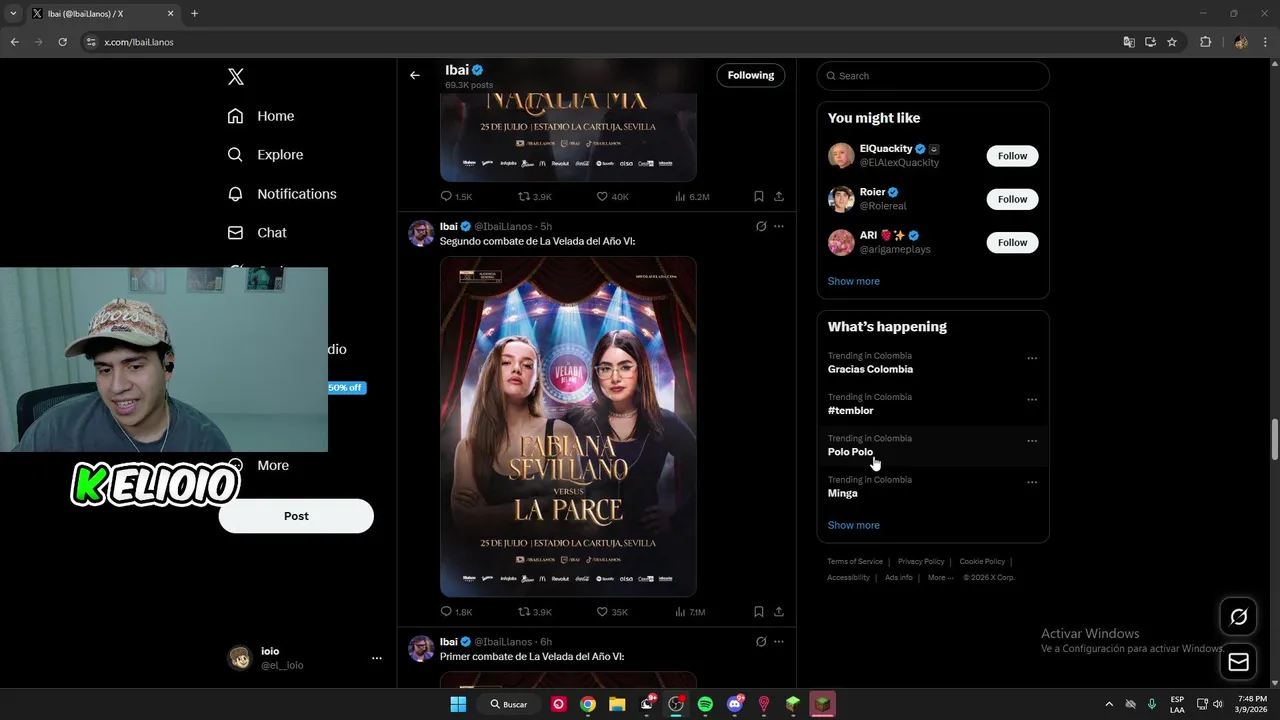Screen dimensions: 1280x720
Task: Open Polo Polo trending topic
Action: click(850, 452)
